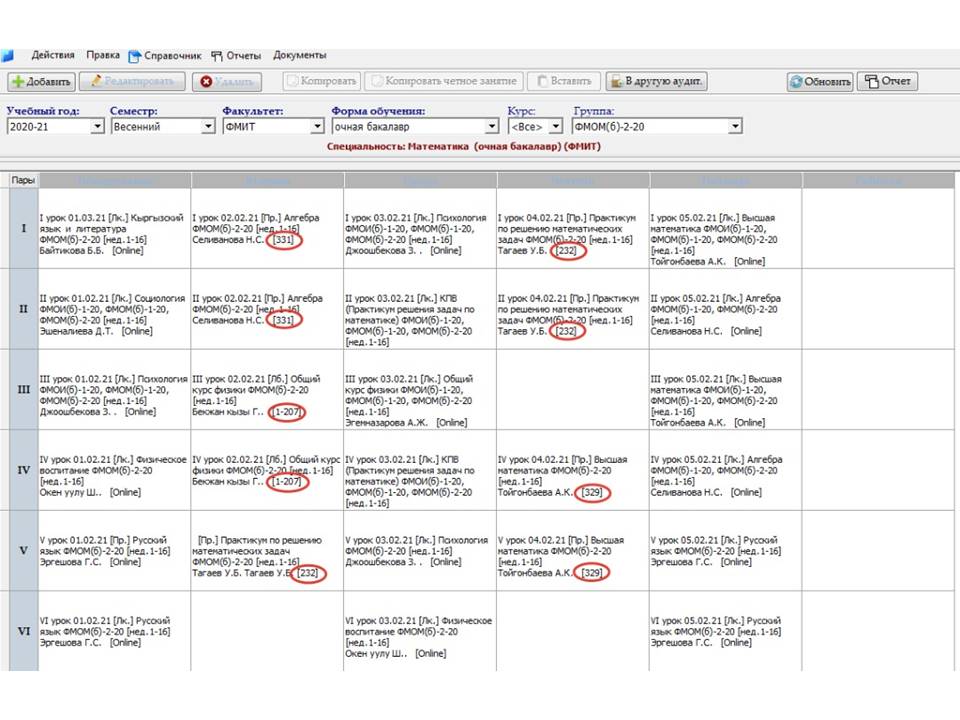Click the greyed-out Удалить delete button
Viewport: 960px width, 720px height.
227,82
